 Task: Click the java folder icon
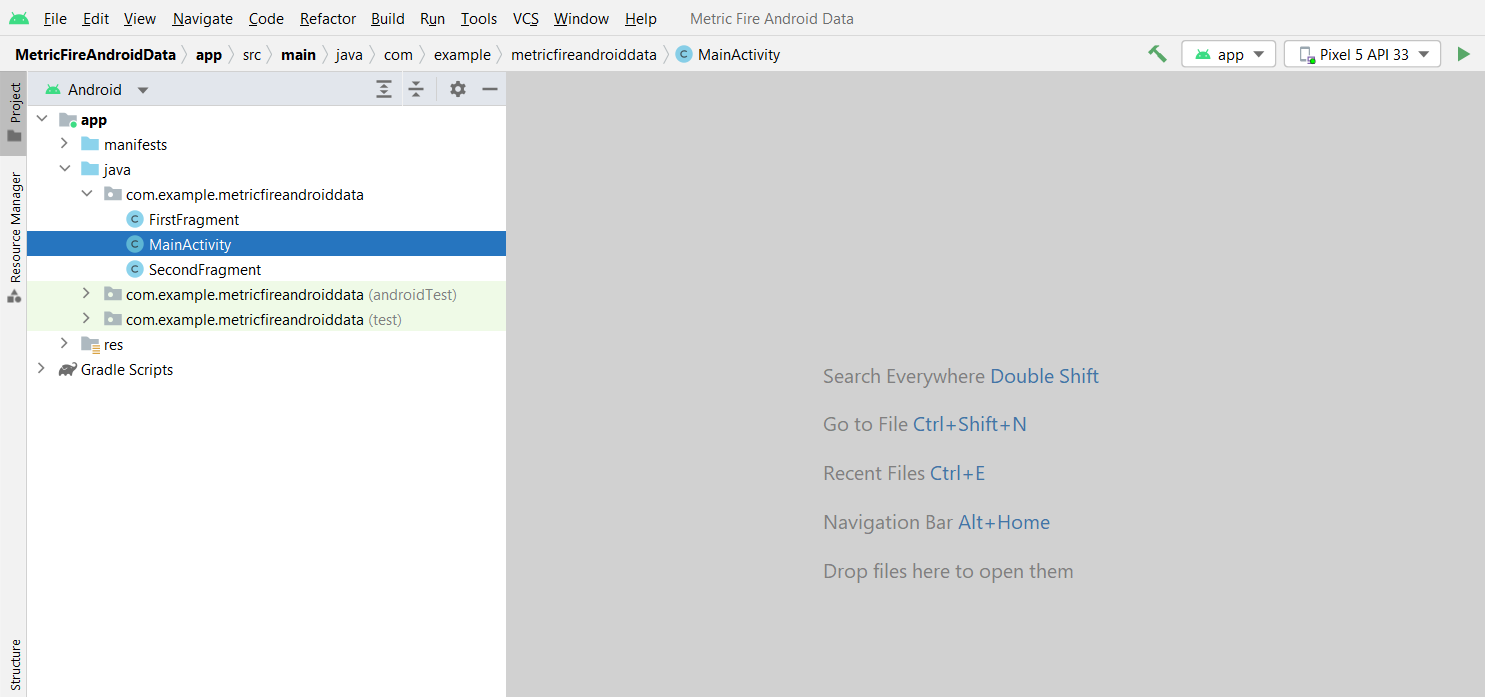90,169
